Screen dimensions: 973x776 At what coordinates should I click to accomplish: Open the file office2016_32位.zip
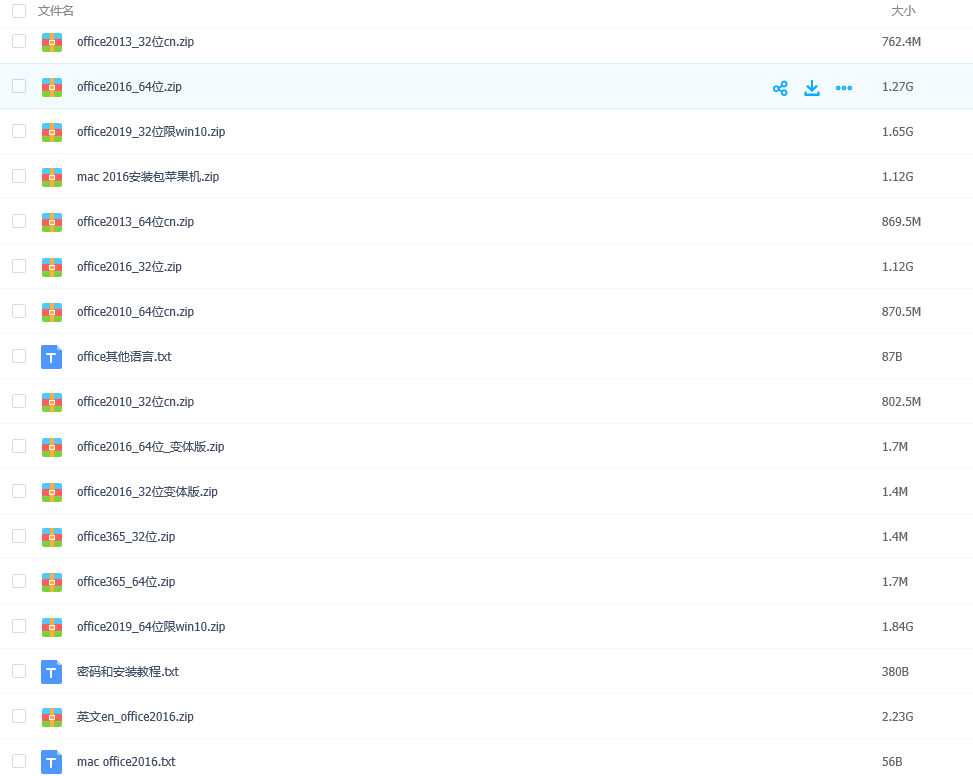coord(129,267)
